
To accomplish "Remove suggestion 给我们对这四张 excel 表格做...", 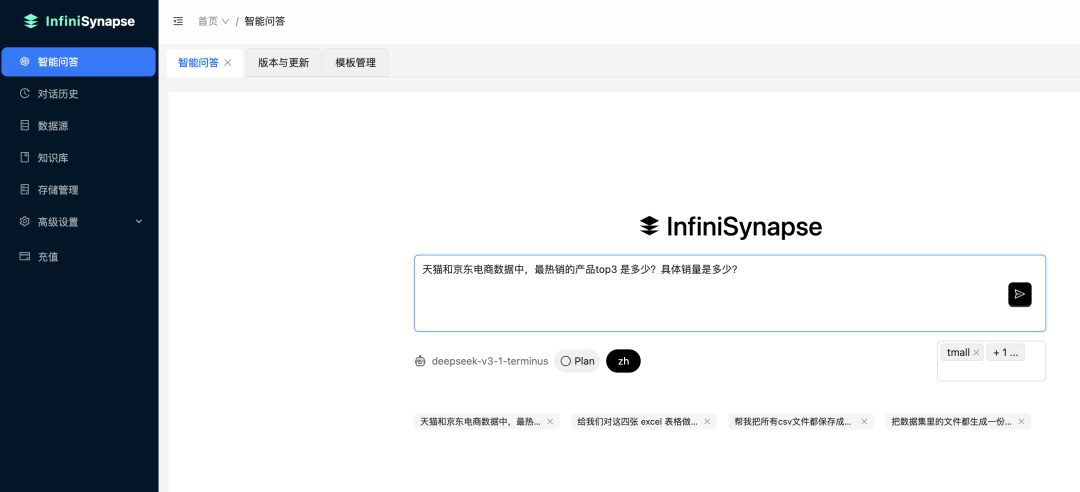I will pos(707,422).
